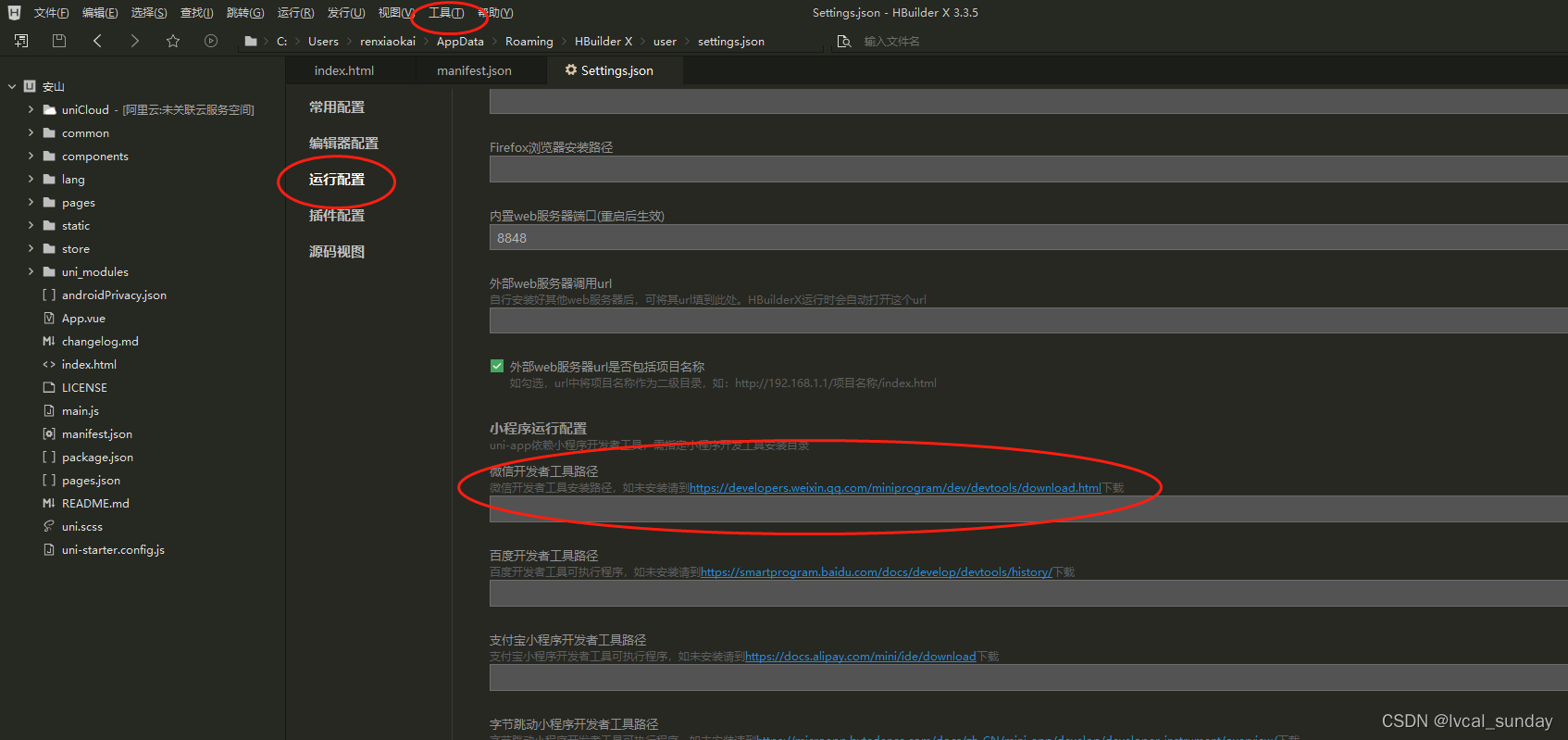1568x740 pixels.
Task: Click the 内置web服务器端口 8848 field
Action: [1028, 238]
